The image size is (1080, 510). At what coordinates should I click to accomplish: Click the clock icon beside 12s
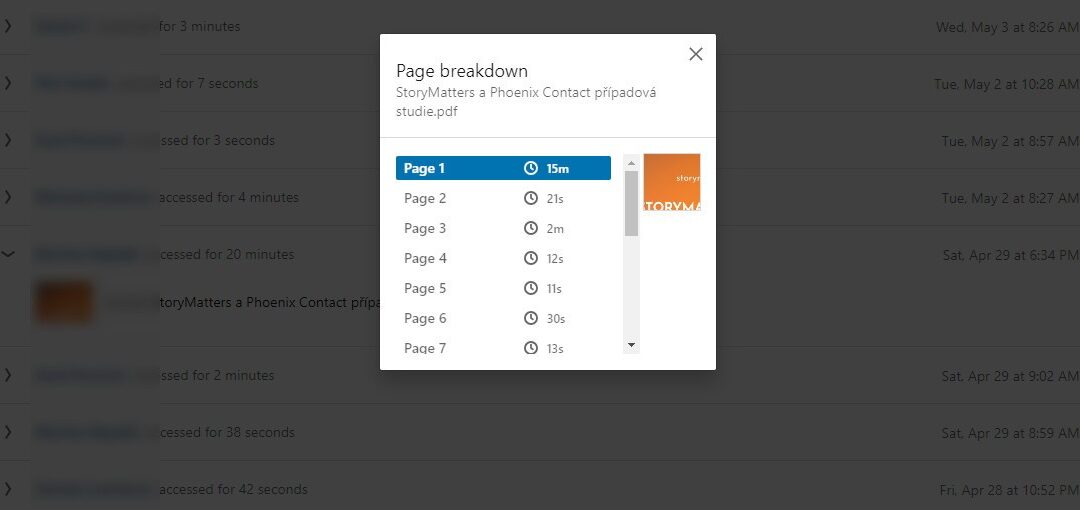(x=530, y=258)
